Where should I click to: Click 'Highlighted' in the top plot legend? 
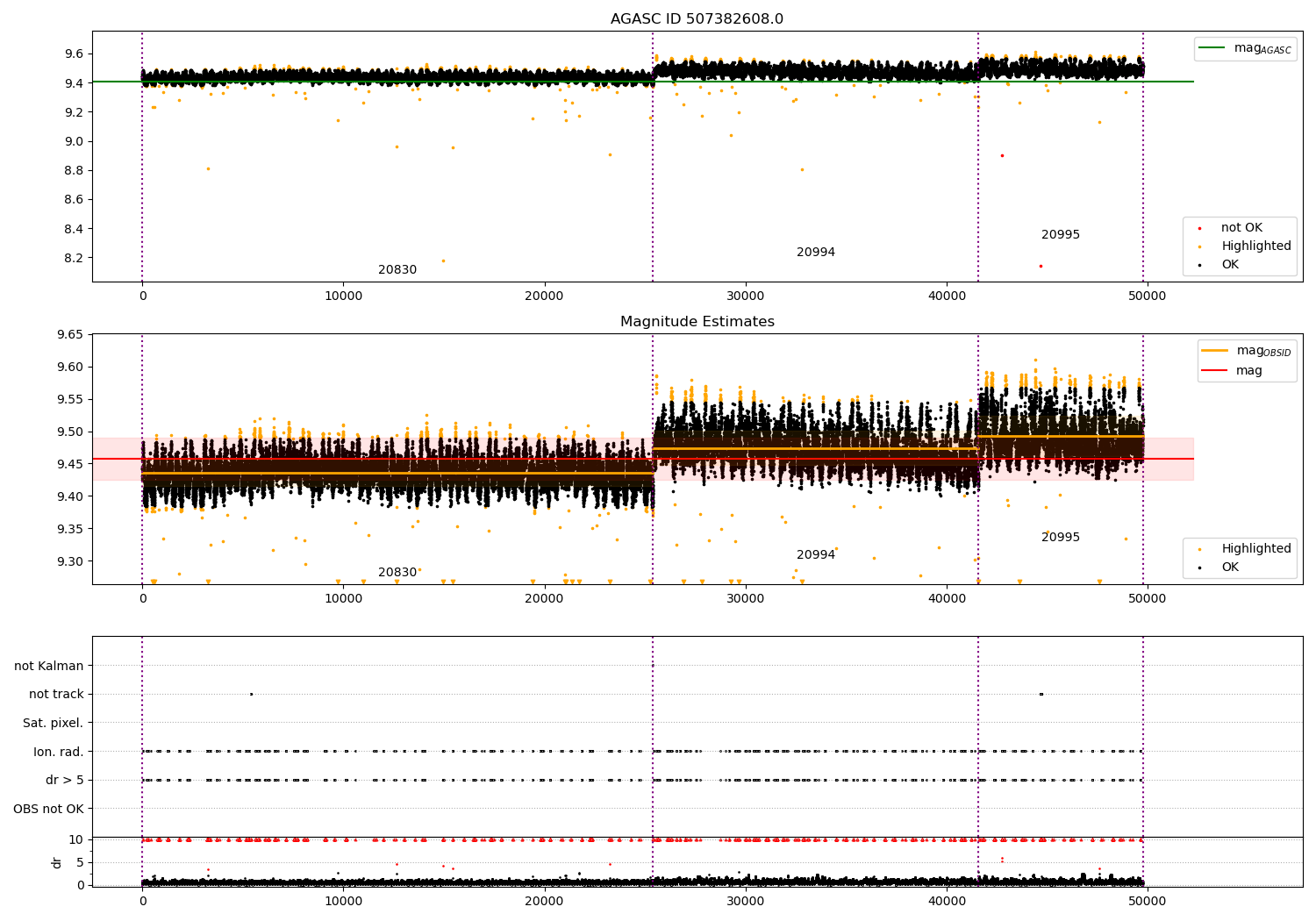point(1255,246)
